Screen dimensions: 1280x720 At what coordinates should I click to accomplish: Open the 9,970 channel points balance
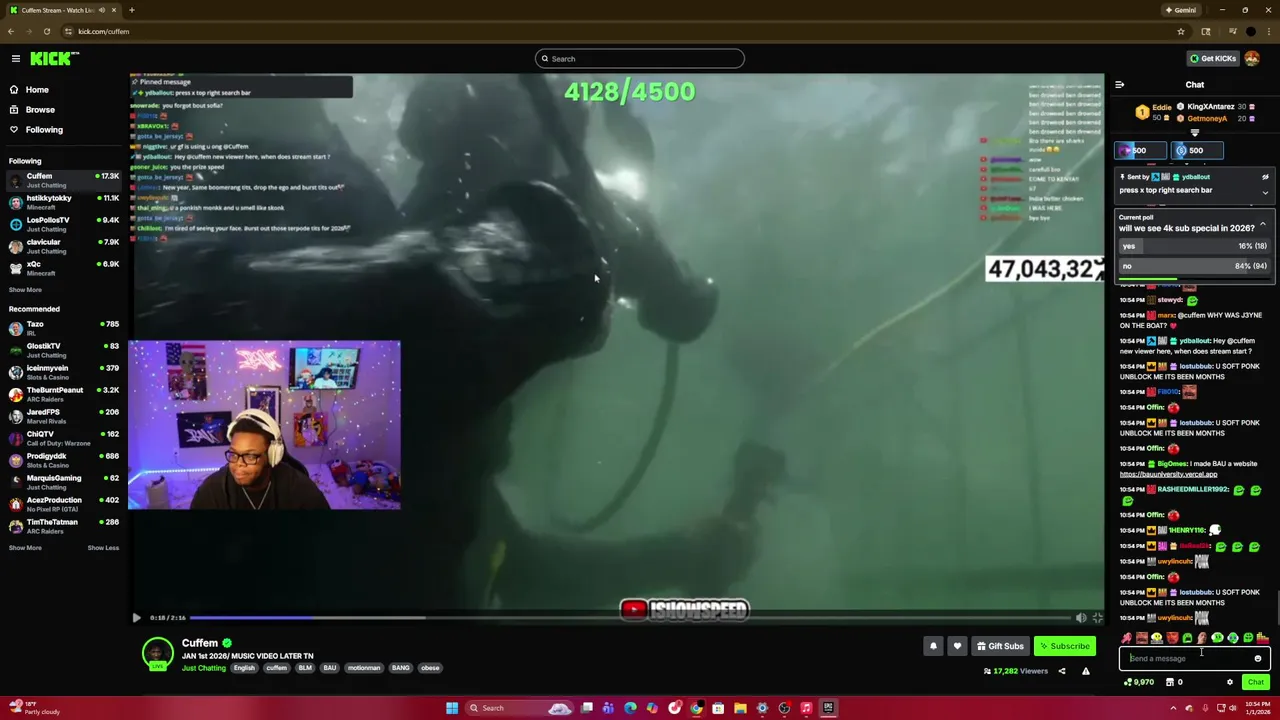pos(1138,682)
